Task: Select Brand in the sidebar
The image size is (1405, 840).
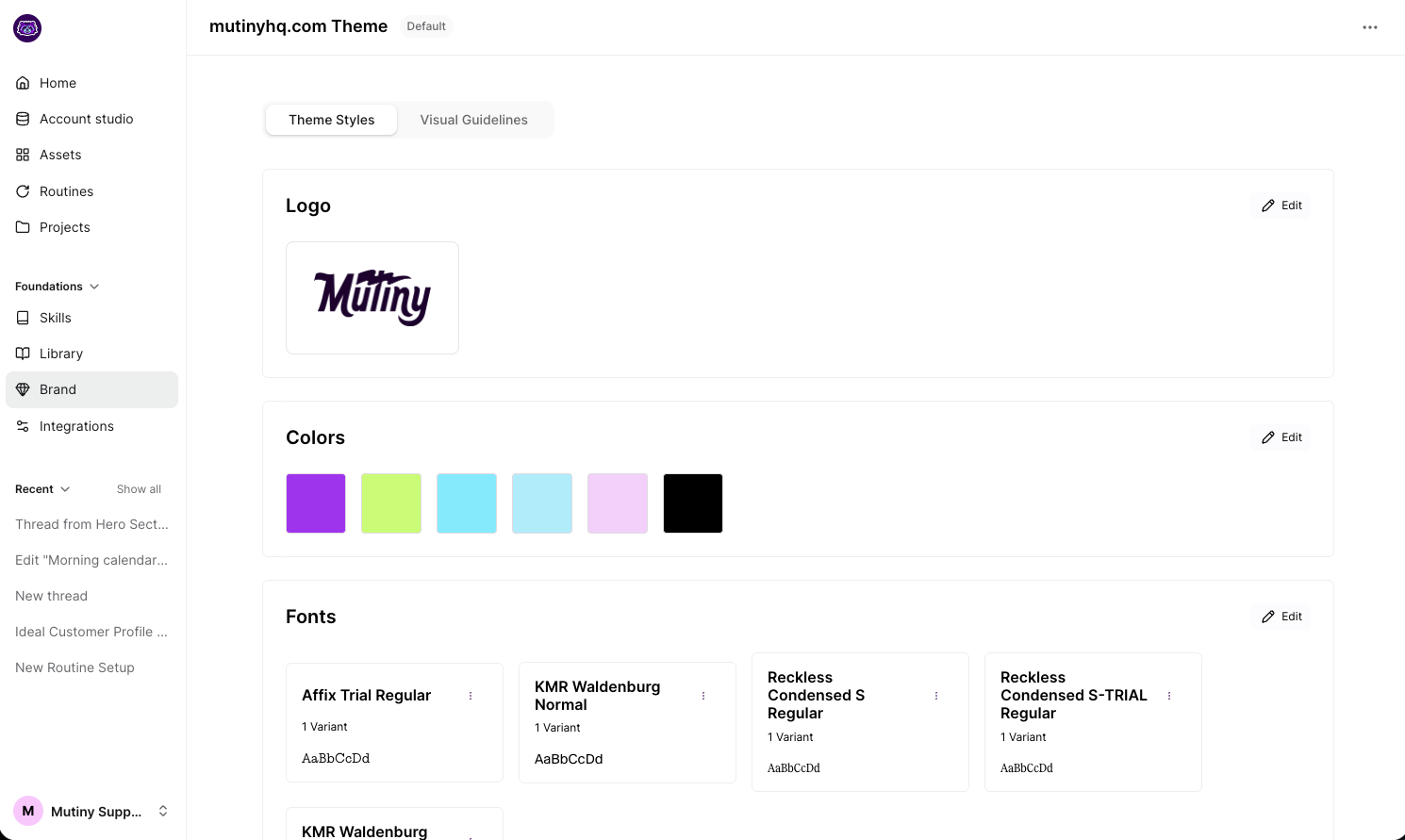Action: point(91,389)
